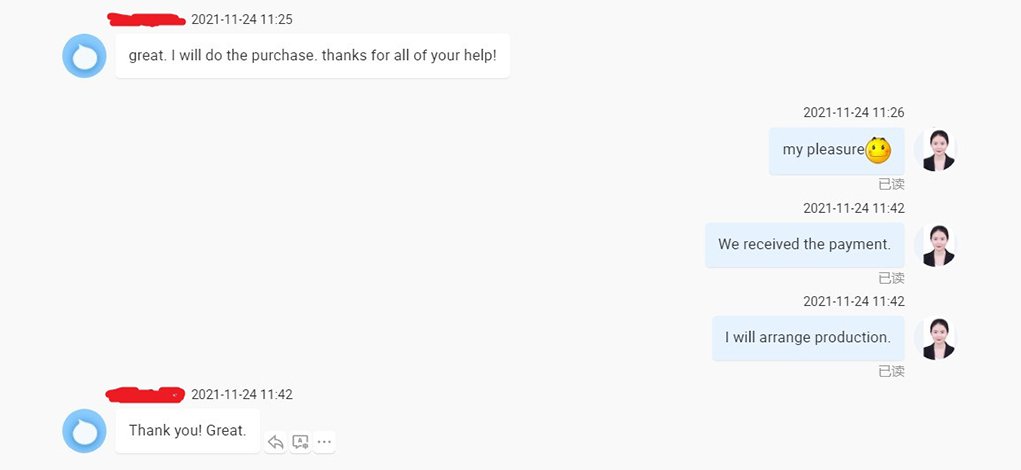The height and width of the screenshot is (470, 1021).
Task: Select the "great. I will do the purchase" message bubble
Action: tap(312, 56)
